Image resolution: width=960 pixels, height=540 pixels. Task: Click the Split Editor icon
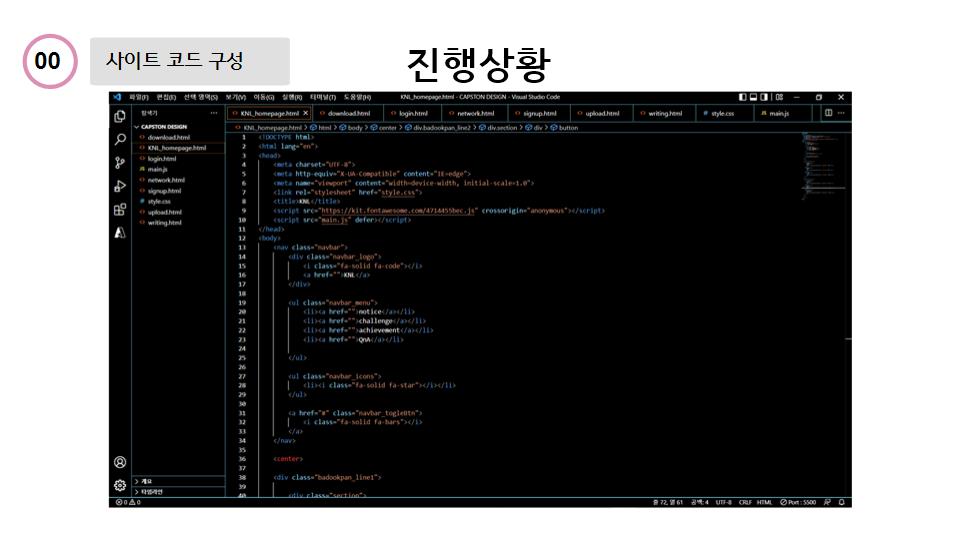click(x=828, y=113)
